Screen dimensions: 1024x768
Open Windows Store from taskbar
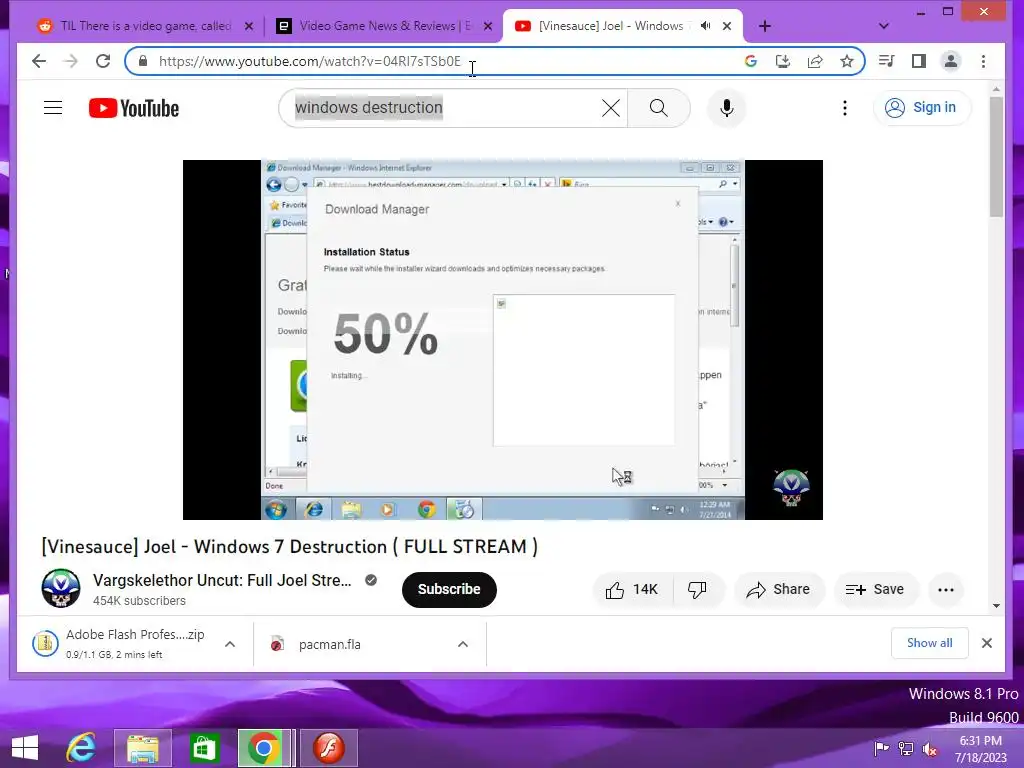click(204, 748)
